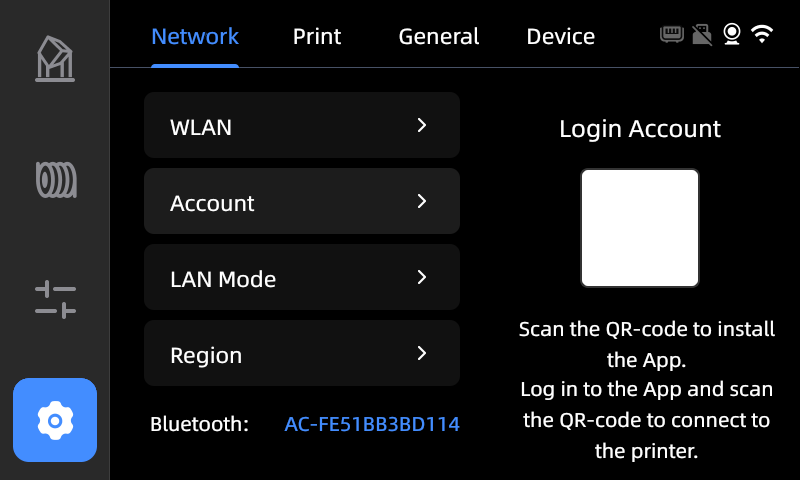Open the printer home icon in the sidebar
800x480 pixels.
click(x=55, y=59)
